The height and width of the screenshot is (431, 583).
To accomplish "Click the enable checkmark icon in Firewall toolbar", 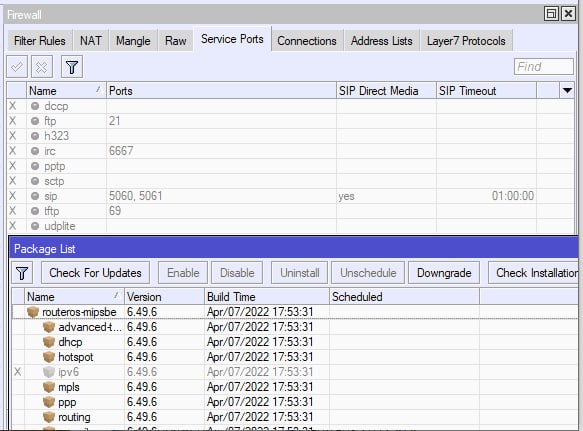I will (17, 67).
